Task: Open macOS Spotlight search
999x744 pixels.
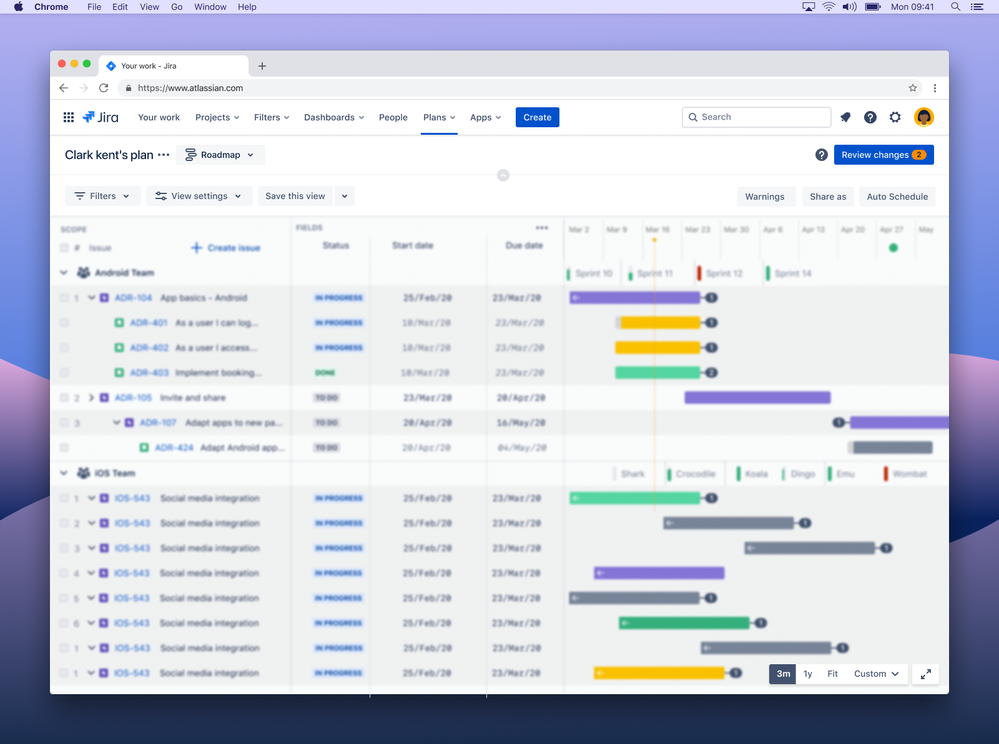Action: (955, 7)
